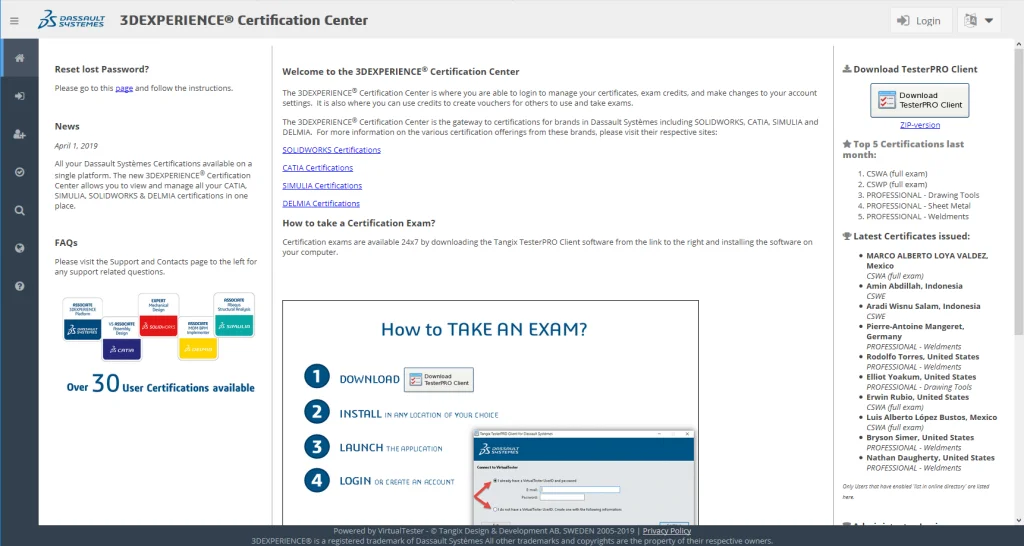The height and width of the screenshot is (546, 1024).
Task: Click Download TesterPRO Client in exam guide
Action: 439,379
